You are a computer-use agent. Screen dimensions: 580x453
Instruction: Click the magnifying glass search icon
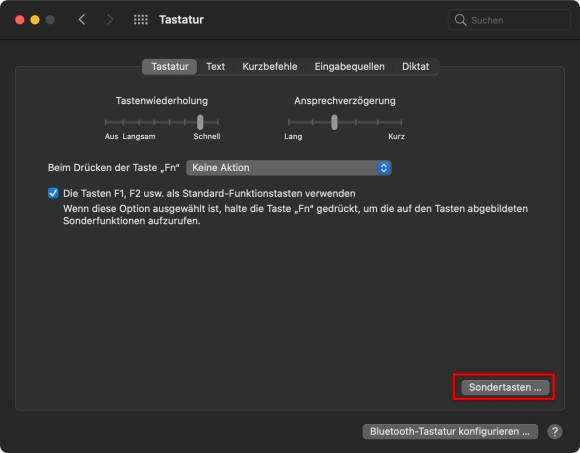click(460, 20)
